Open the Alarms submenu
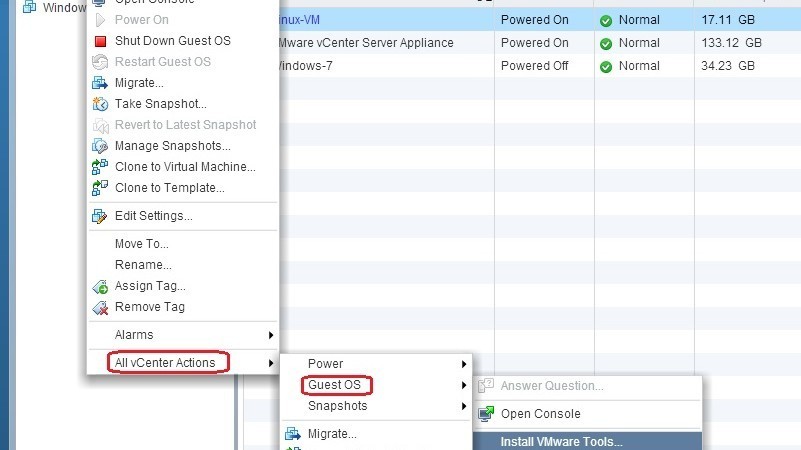The image size is (801, 450). [134, 335]
